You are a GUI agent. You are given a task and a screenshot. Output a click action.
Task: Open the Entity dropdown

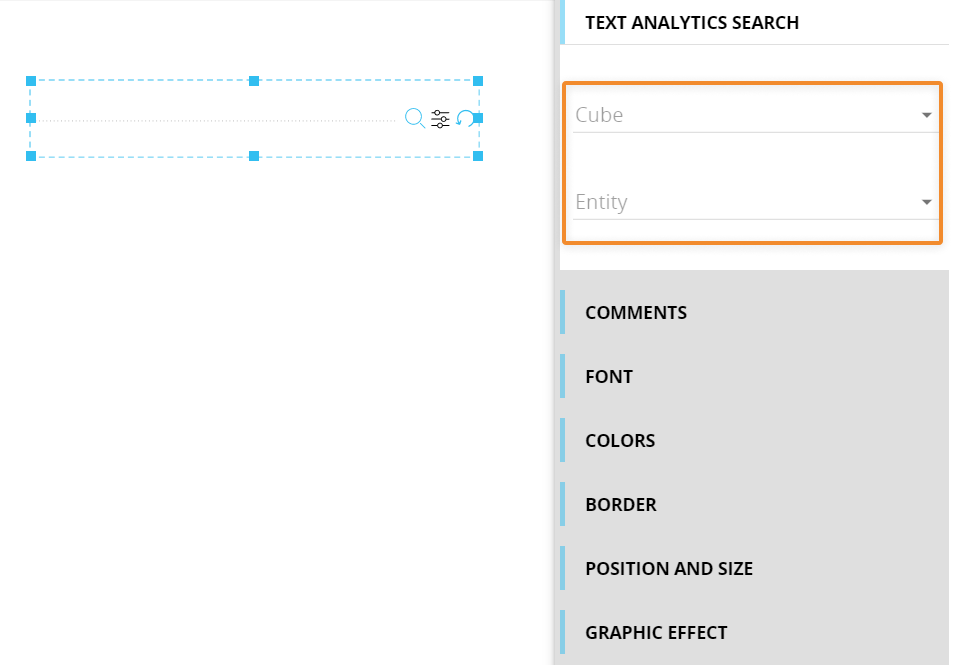coord(754,202)
